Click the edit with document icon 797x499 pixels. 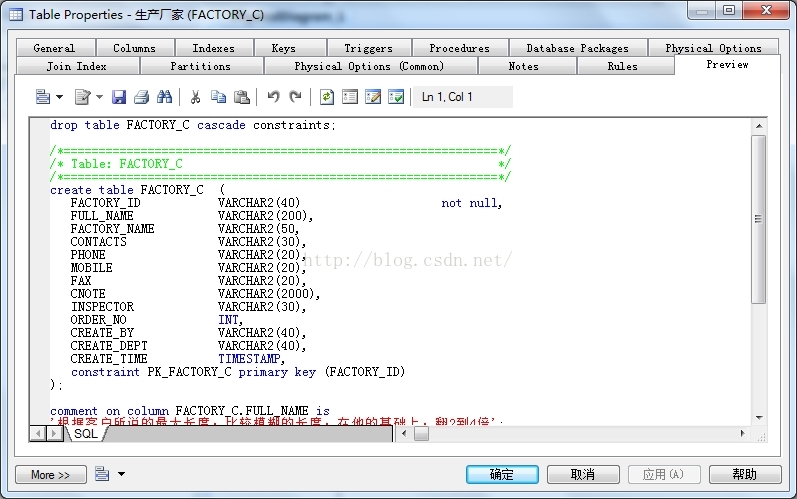click(82, 97)
